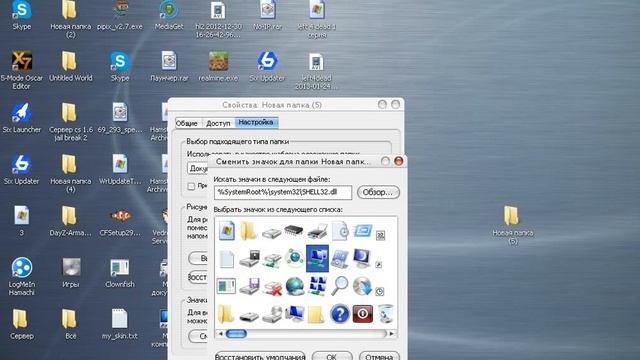Pick the highlighted network computers icon

point(317,258)
